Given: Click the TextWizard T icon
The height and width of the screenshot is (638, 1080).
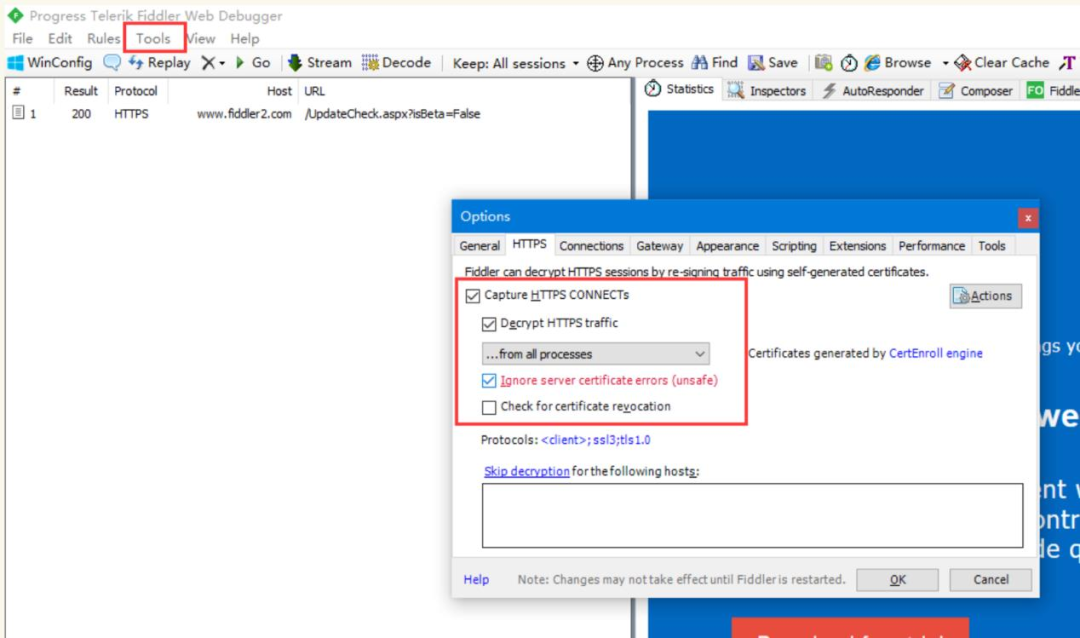Looking at the screenshot, I should pos(1067,63).
